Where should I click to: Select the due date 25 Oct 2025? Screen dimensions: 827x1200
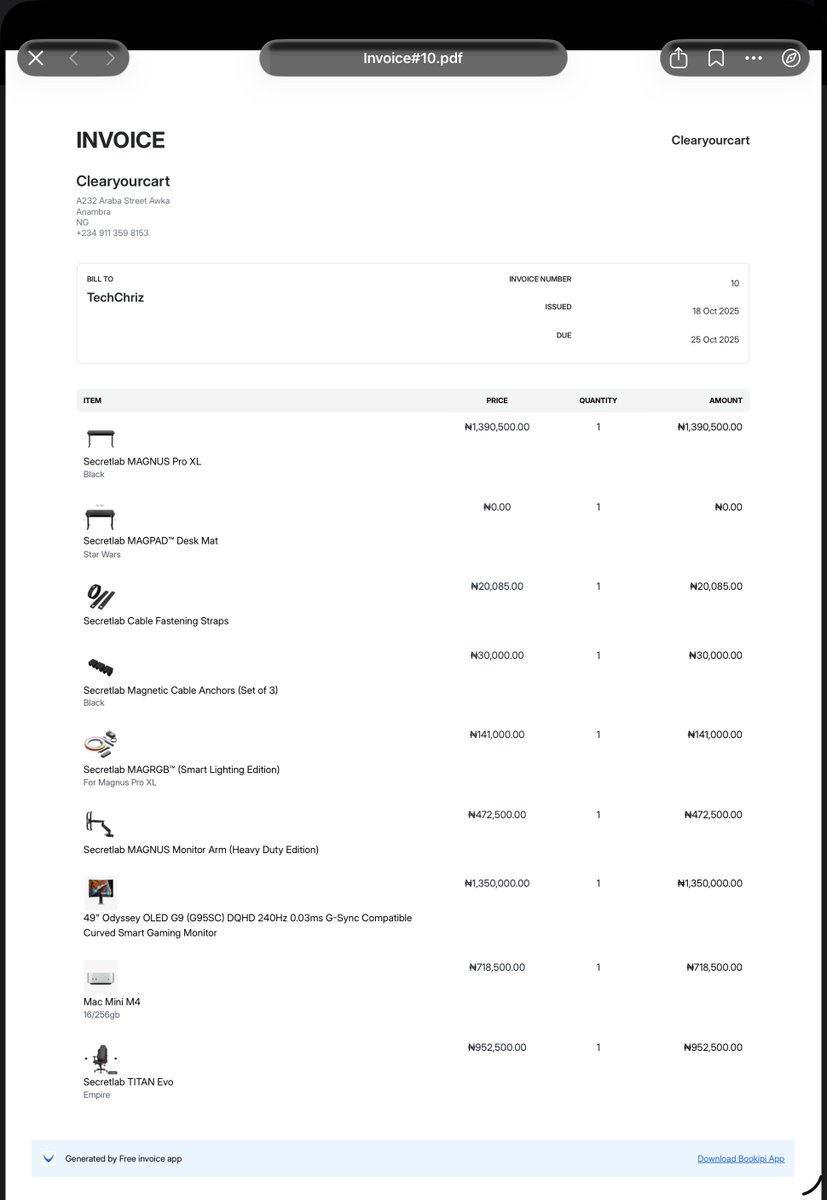tap(715, 340)
